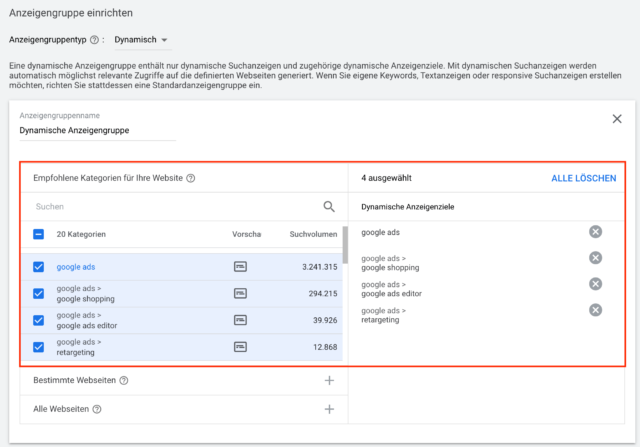Viewport: 640px width, 447px height.
Task: Click the Bestimmte Webseiten label
Action: [74, 380]
